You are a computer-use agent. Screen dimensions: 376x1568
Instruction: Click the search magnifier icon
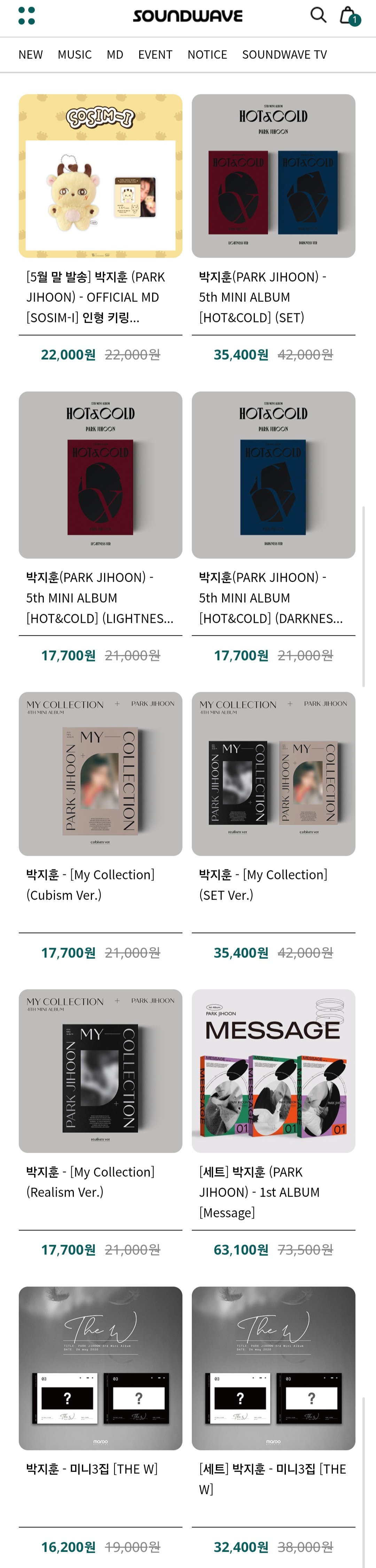click(x=318, y=15)
